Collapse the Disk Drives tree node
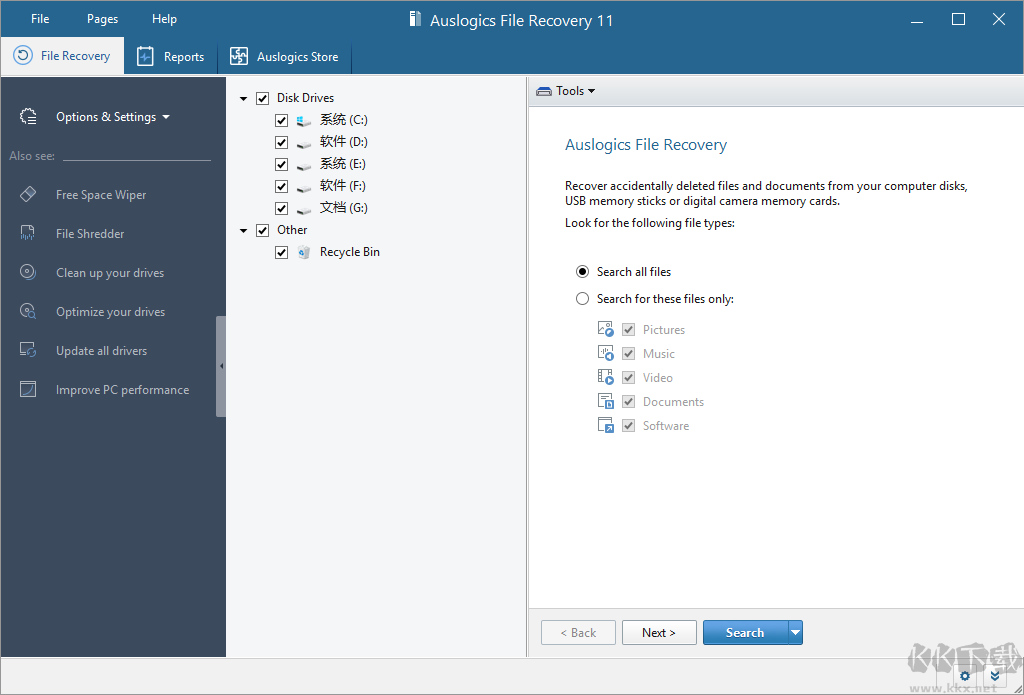Image resolution: width=1024 pixels, height=695 pixels. click(244, 99)
